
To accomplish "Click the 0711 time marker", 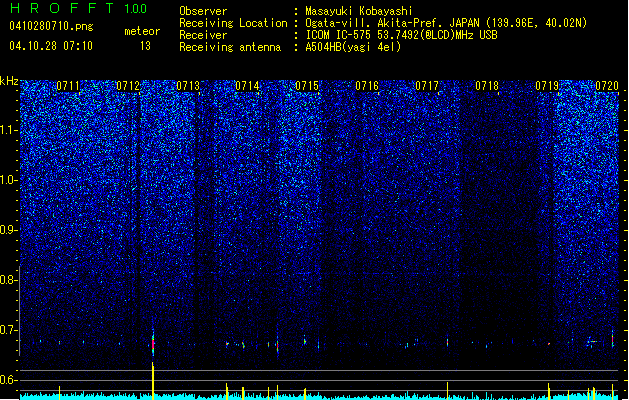I will (68, 86).
